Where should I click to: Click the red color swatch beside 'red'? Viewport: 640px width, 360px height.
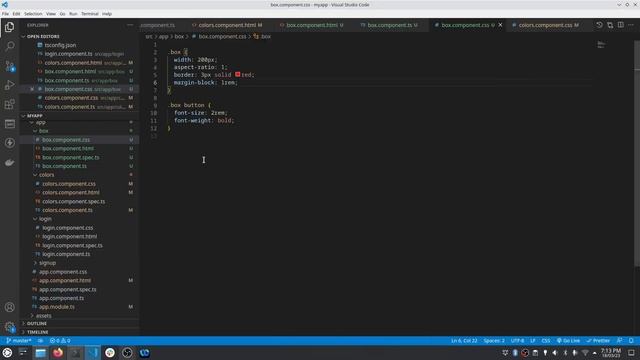click(238, 74)
